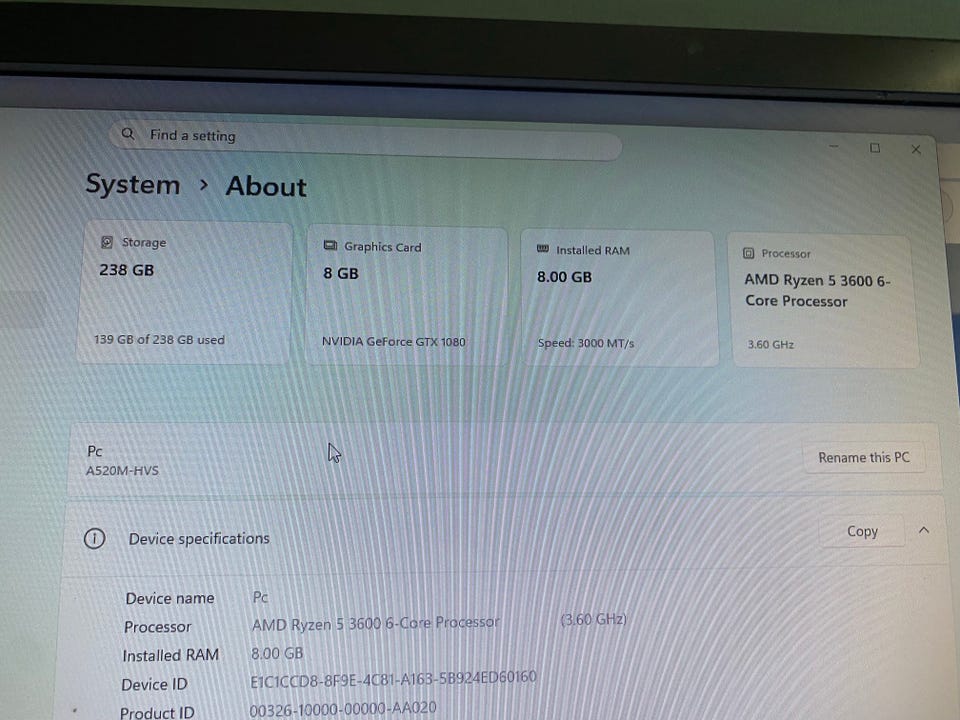960x720 pixels.
Task: Open the Processor card
Action: [824, 301]
